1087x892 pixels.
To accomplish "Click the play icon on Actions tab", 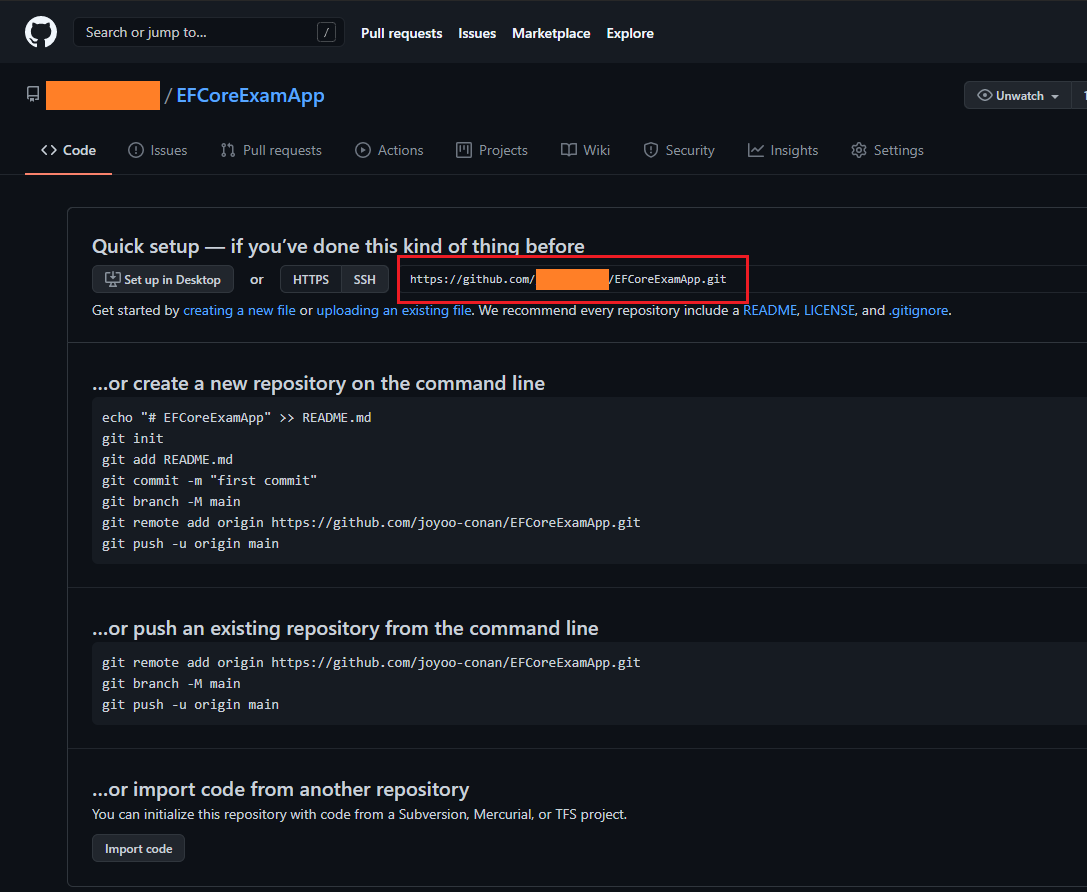I will (x=363, y=150).
